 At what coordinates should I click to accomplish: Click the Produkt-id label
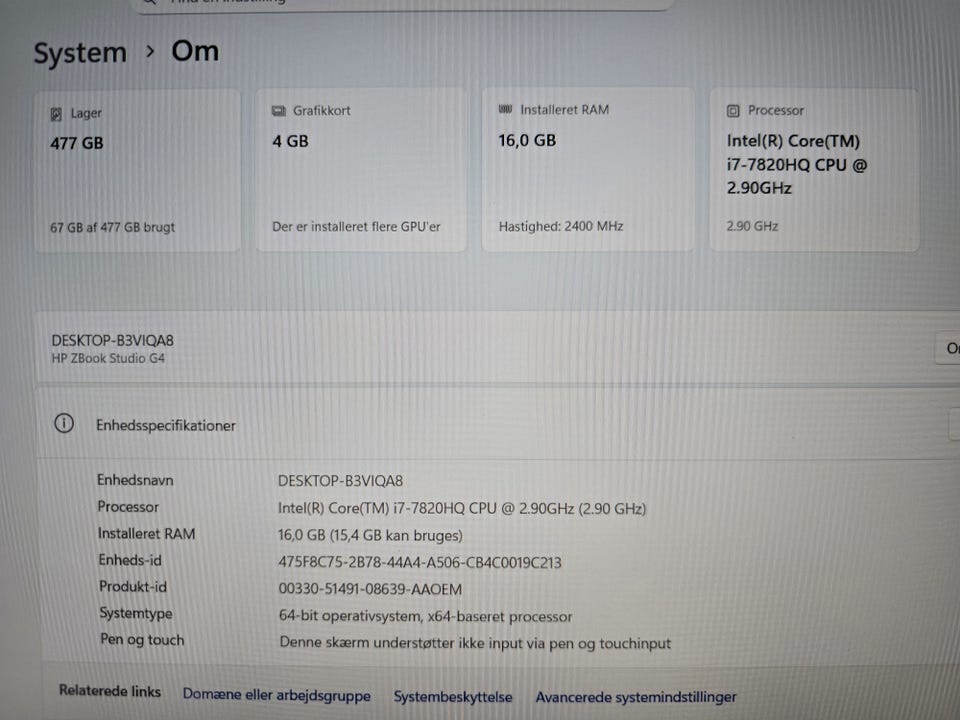point(133,587)
